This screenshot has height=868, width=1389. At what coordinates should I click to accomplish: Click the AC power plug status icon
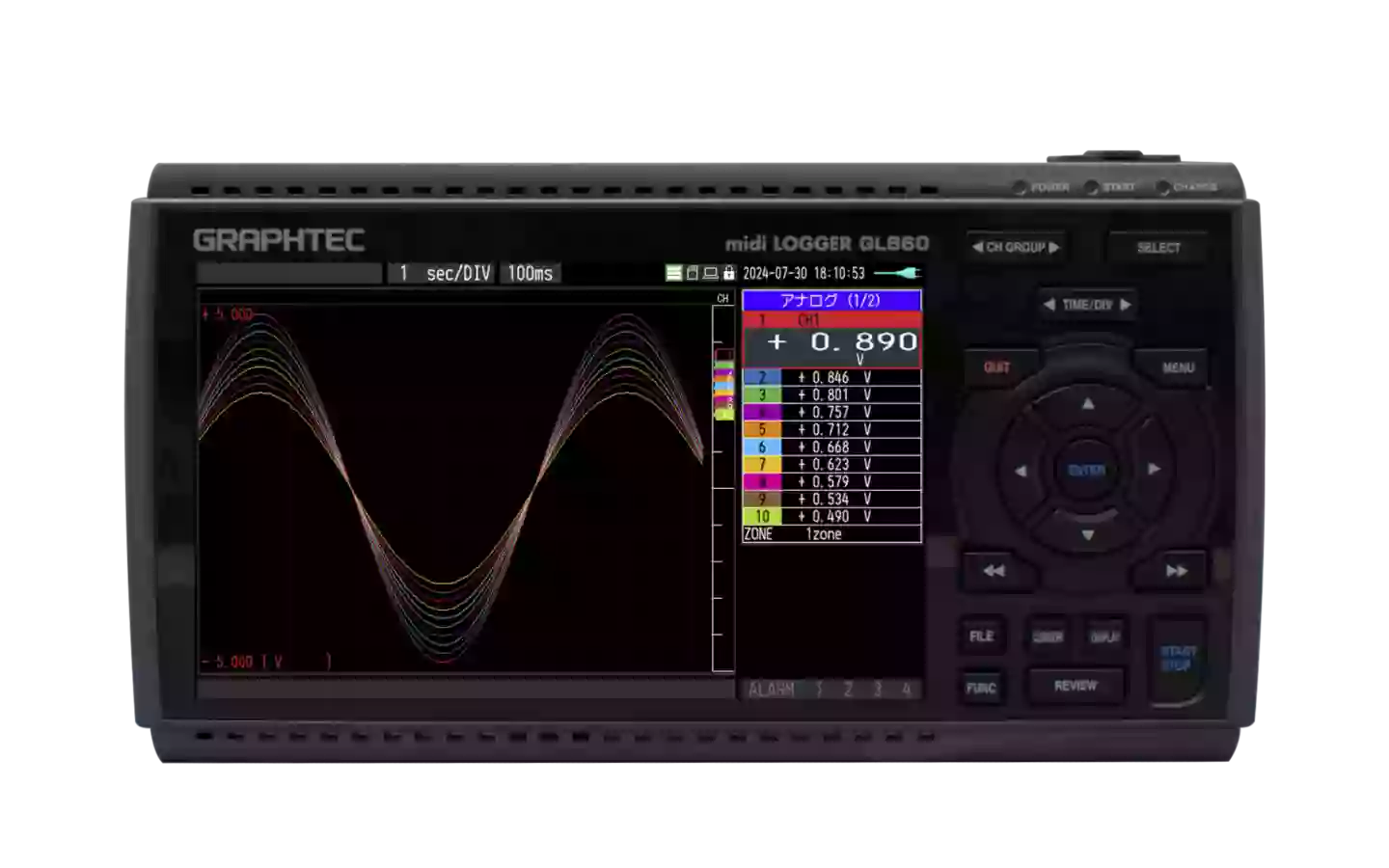click(x=897, y=273)
